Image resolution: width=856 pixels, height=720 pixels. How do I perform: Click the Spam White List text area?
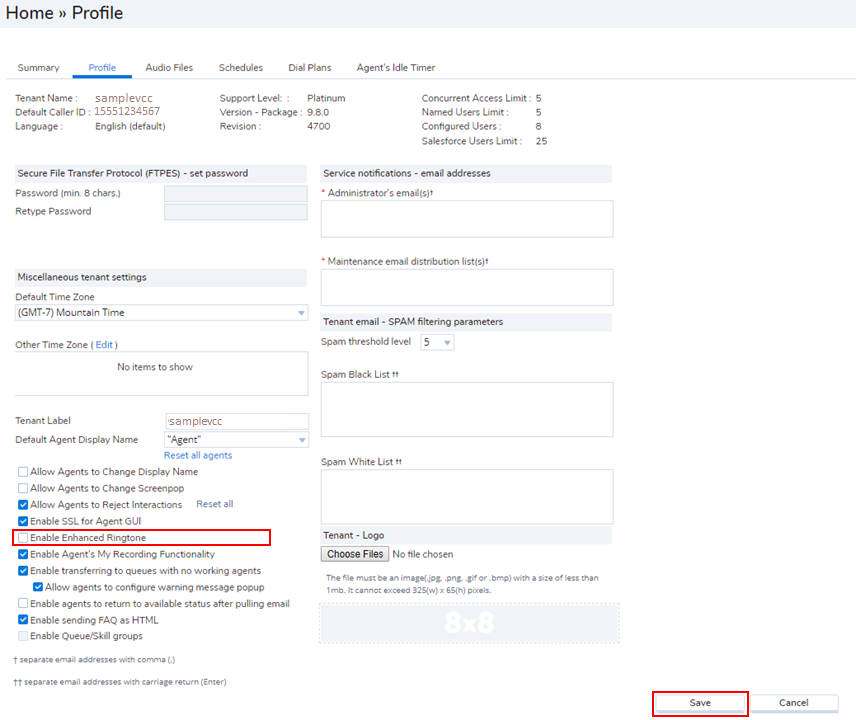click(x=467, y=497)
